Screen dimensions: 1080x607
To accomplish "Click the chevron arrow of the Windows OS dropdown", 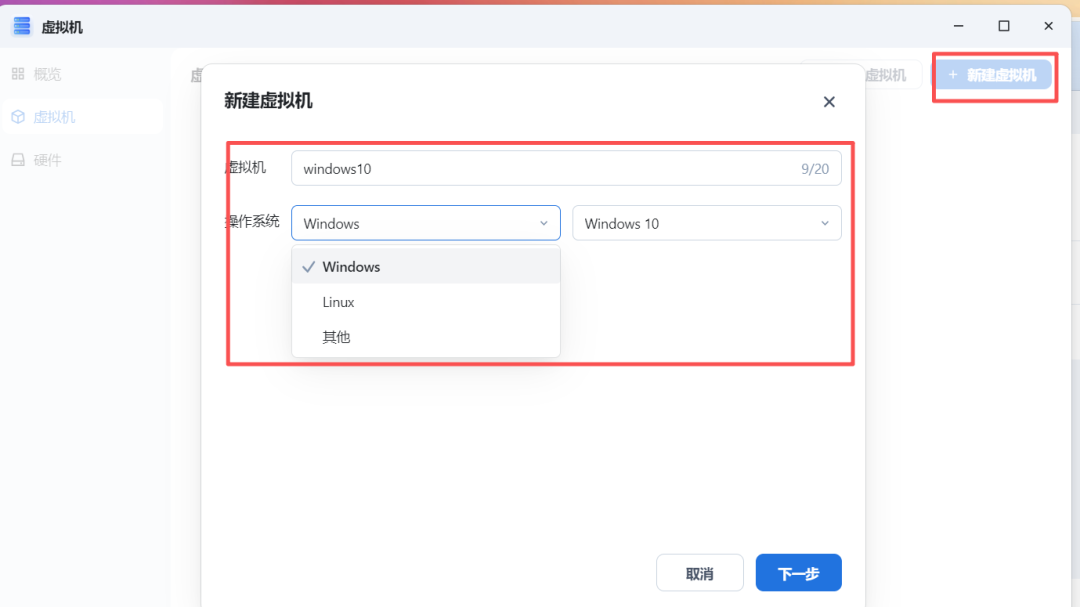I will click(543, 223).
